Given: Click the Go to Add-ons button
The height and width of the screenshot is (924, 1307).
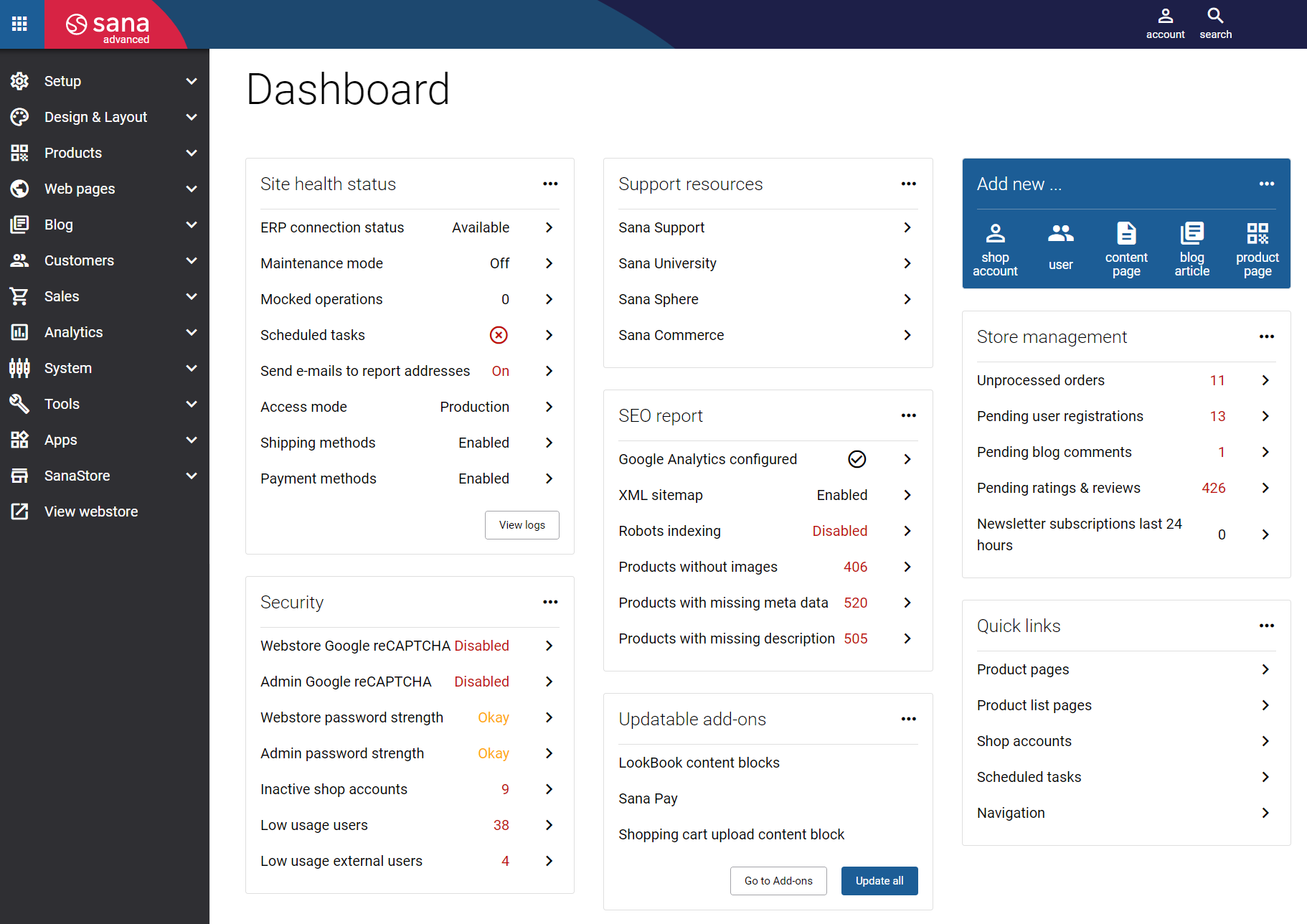Looking at the screenshot, I should tap(778, 881).
